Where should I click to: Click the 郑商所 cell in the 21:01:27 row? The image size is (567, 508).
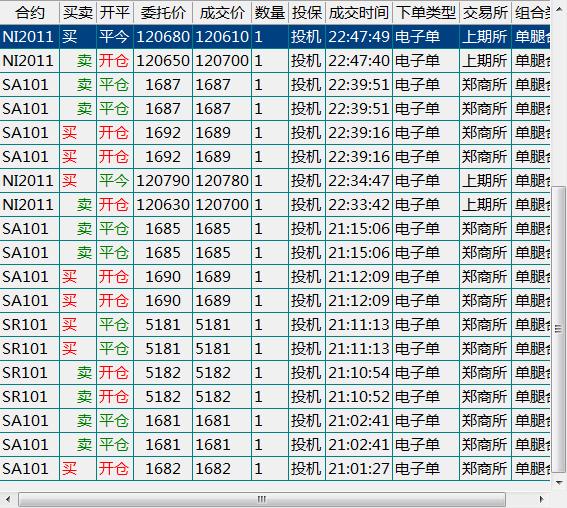click(x=485, y=469)
